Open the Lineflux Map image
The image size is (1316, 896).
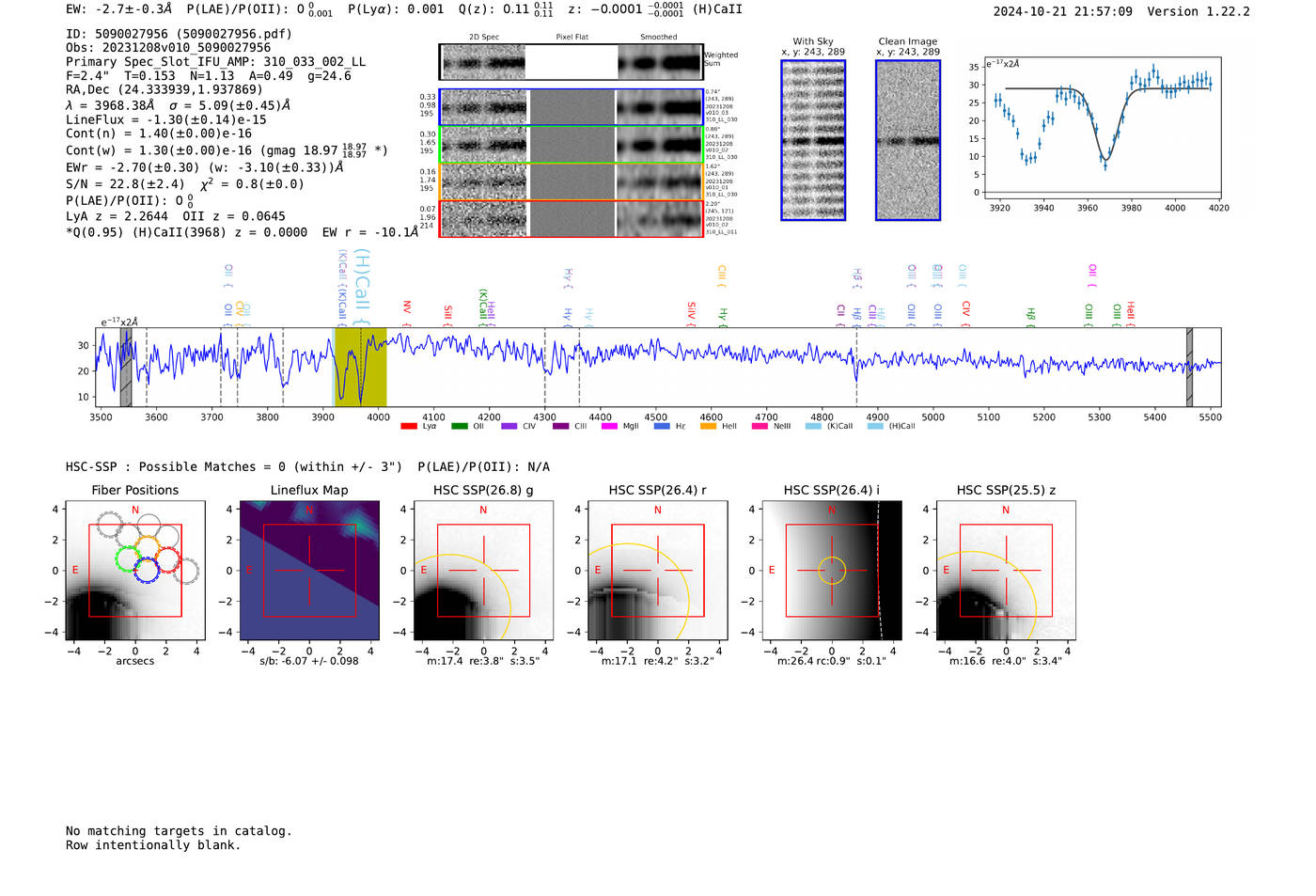(309, 571)
